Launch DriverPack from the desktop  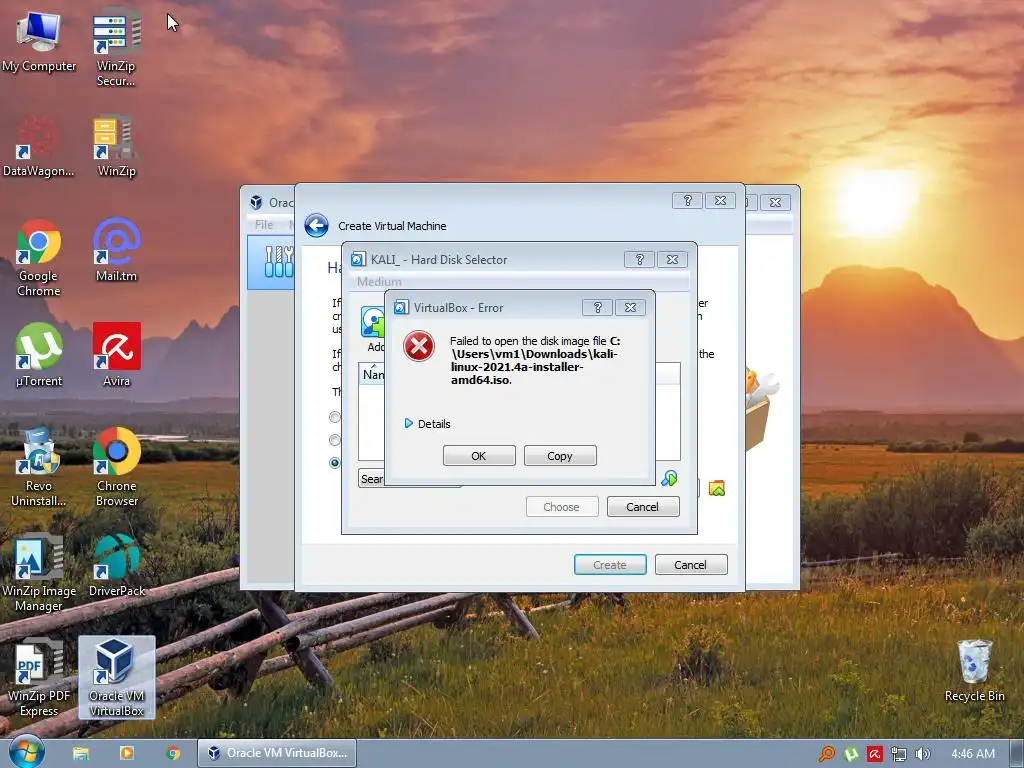[116, 566]
